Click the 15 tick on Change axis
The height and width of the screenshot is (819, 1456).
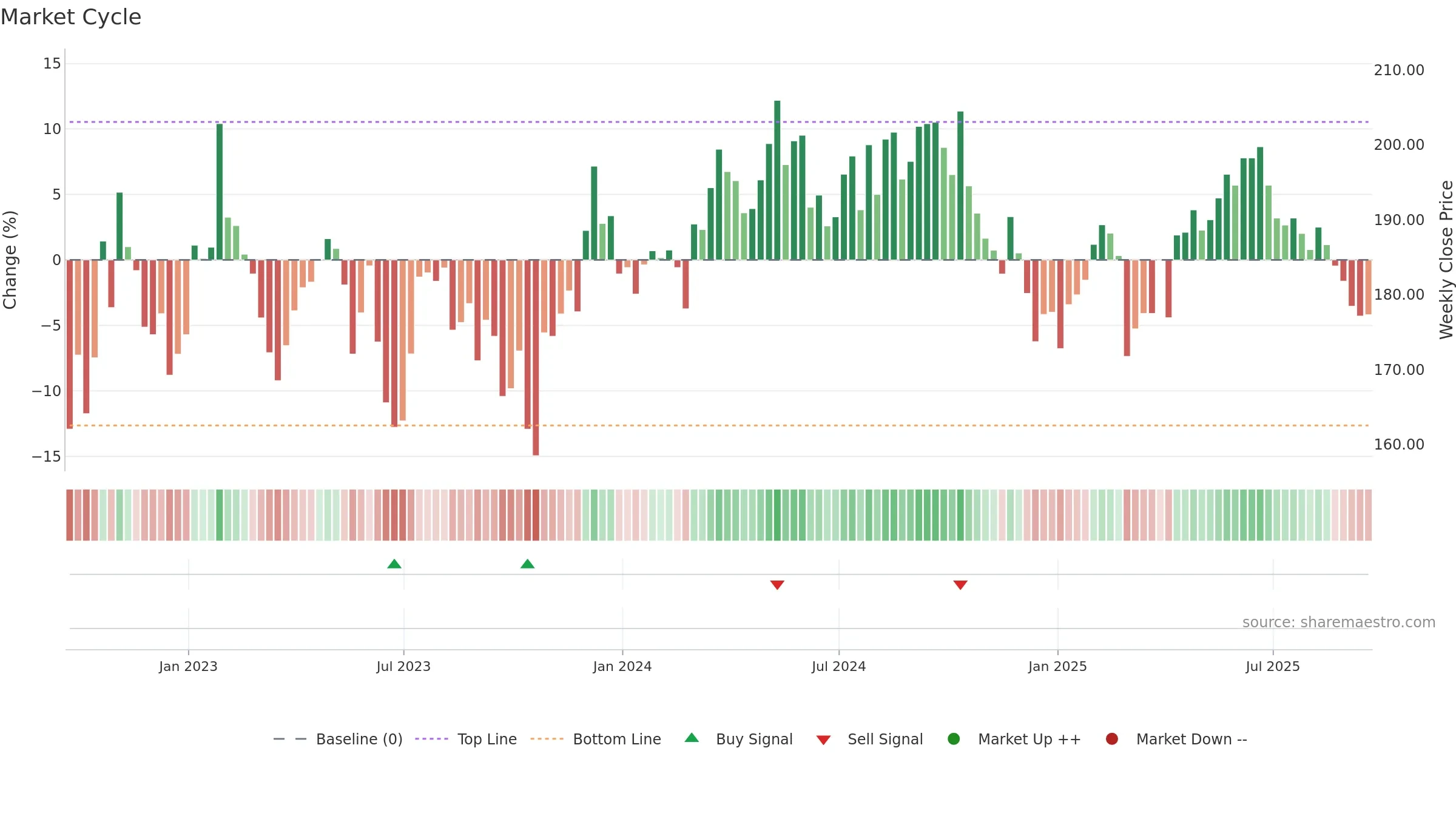pyautogui.click(x=52, y=64)
